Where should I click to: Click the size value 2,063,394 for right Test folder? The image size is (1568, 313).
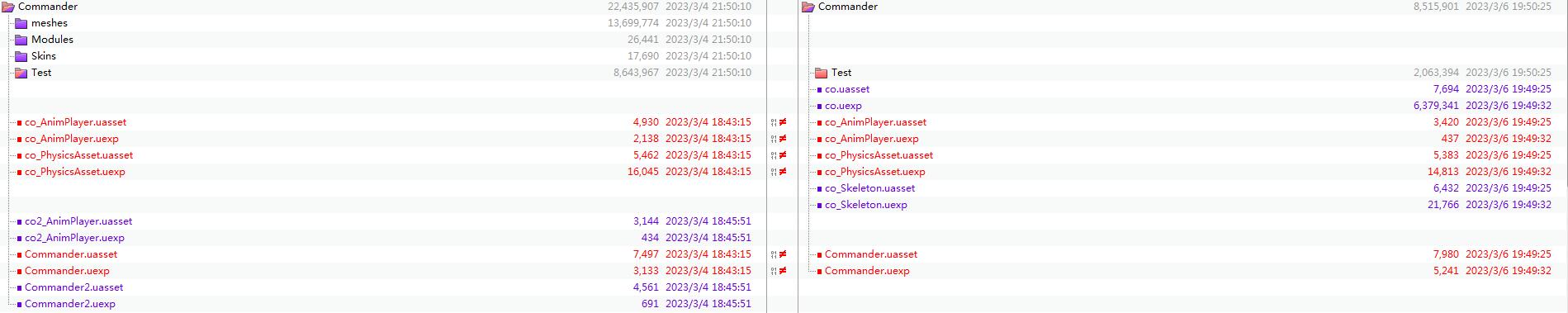tap(1436, 73)
